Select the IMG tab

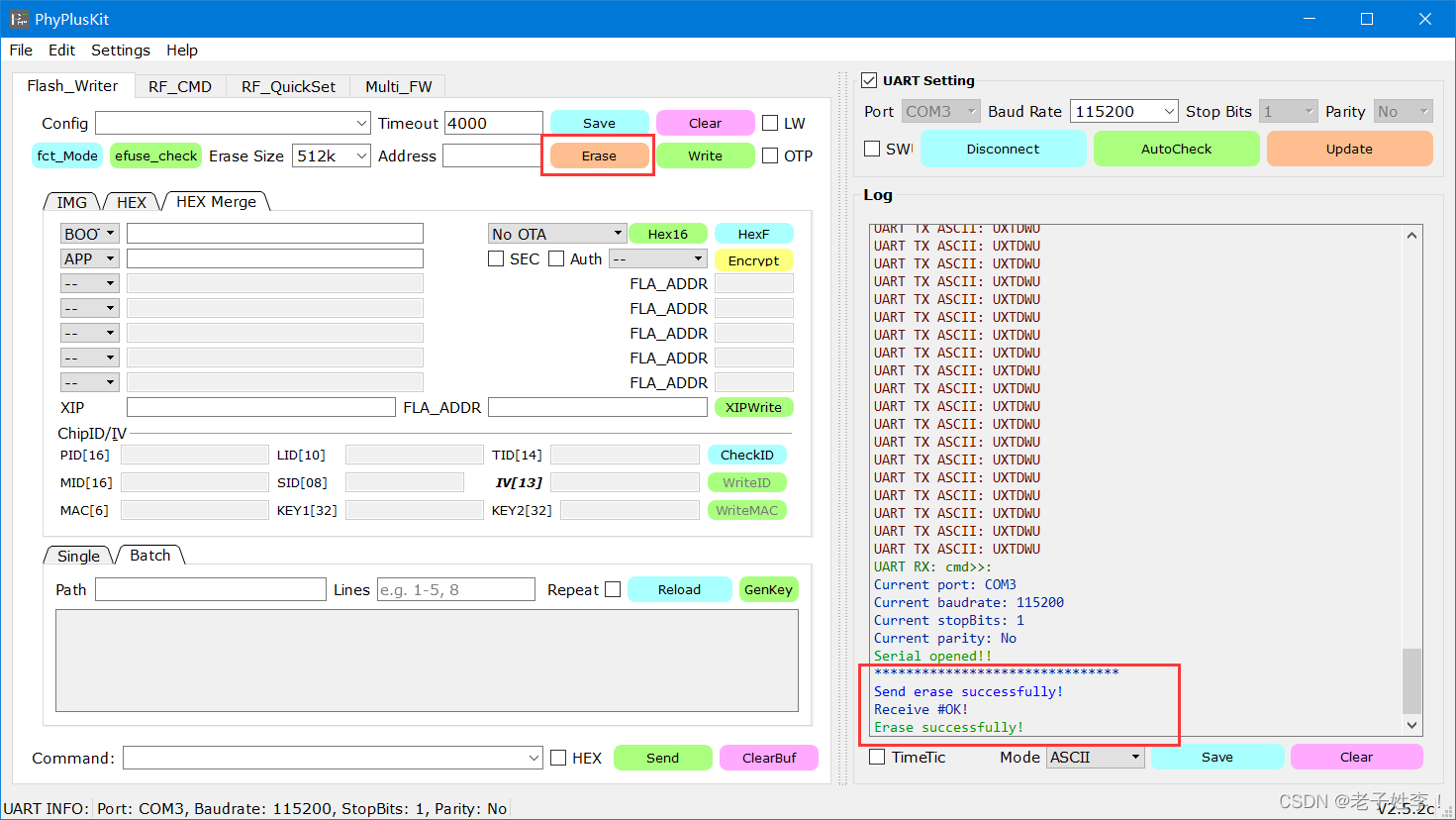click(71, 202)
